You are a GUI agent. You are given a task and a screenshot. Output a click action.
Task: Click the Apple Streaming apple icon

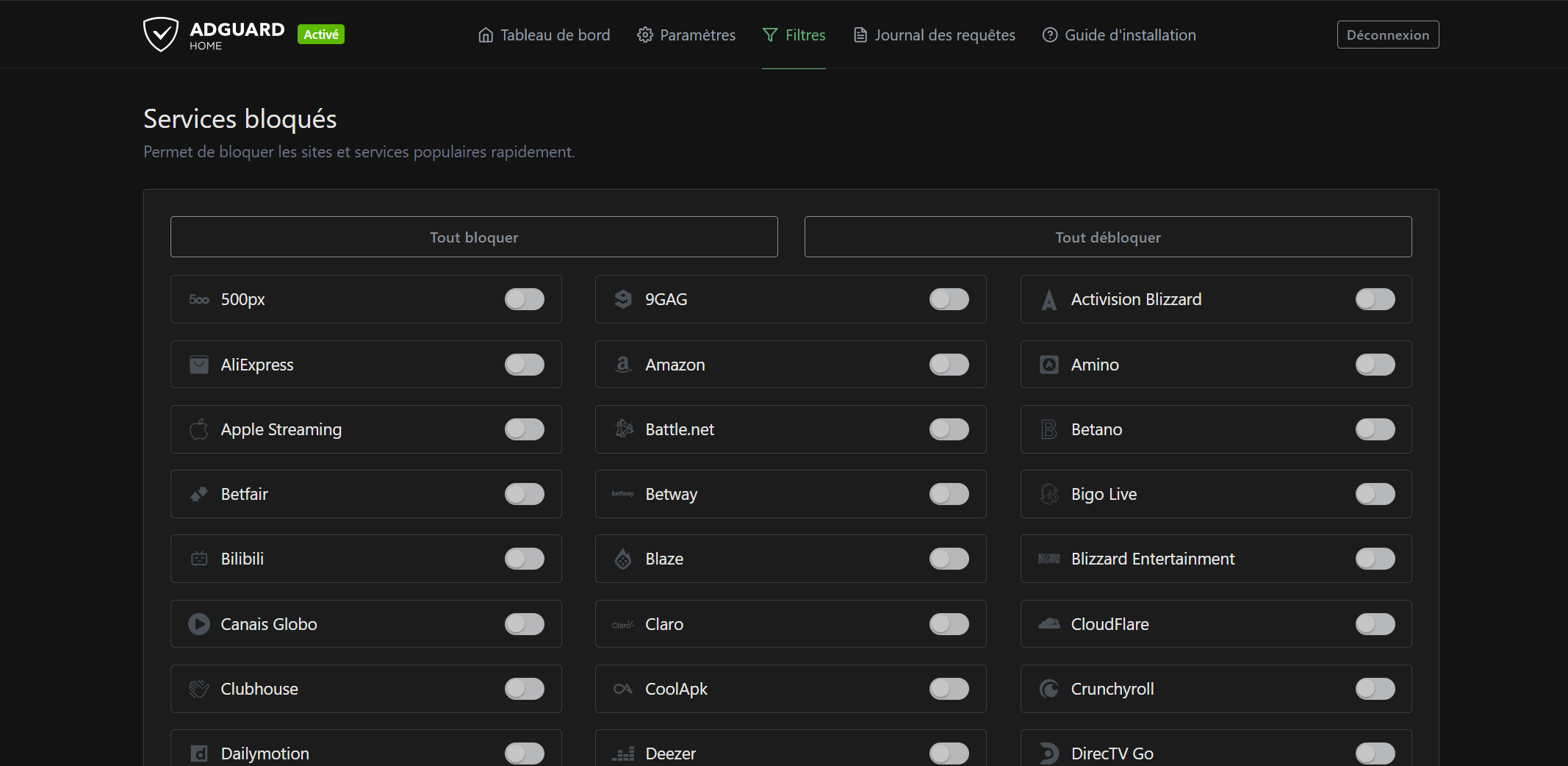[x=199, y=429]
